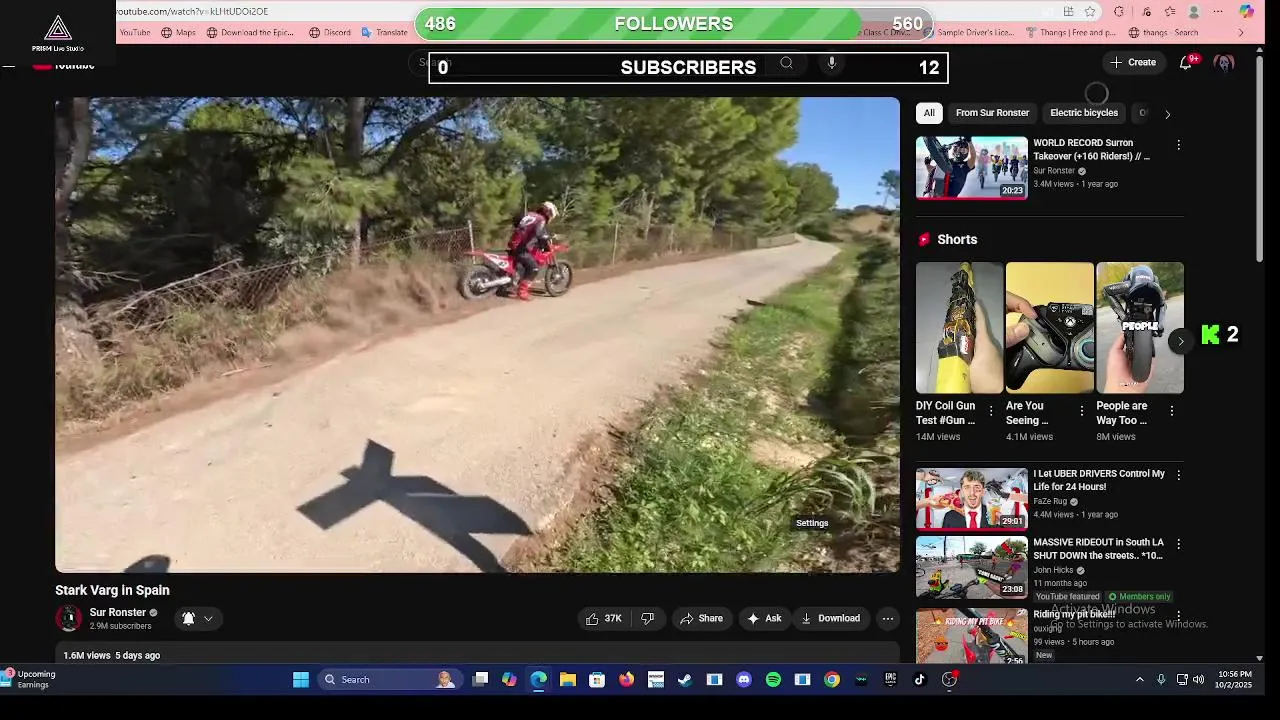Click the "1.6M views 5 days ago" text
The height and width of the screenshot is (720, 1280).
coord(111,655)
